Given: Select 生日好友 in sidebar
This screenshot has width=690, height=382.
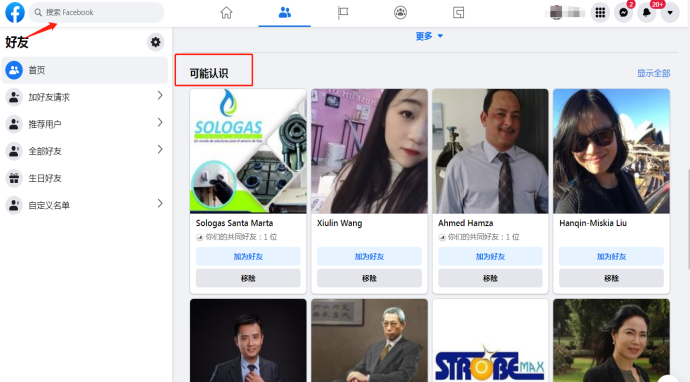Looking at the screenshot, I should pyautogui.click(x=85, y=178).
